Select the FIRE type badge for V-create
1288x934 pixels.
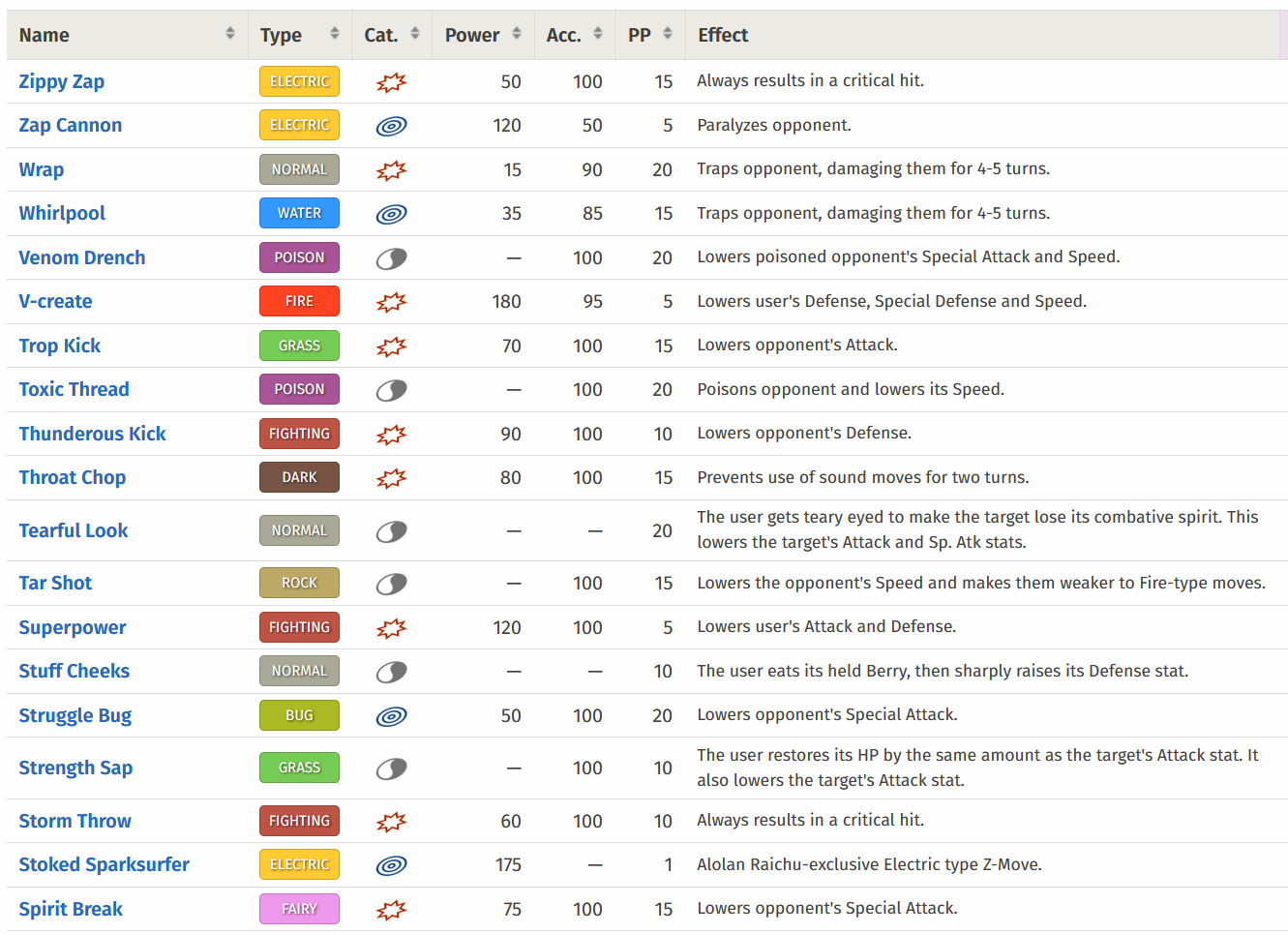point(299,301)
